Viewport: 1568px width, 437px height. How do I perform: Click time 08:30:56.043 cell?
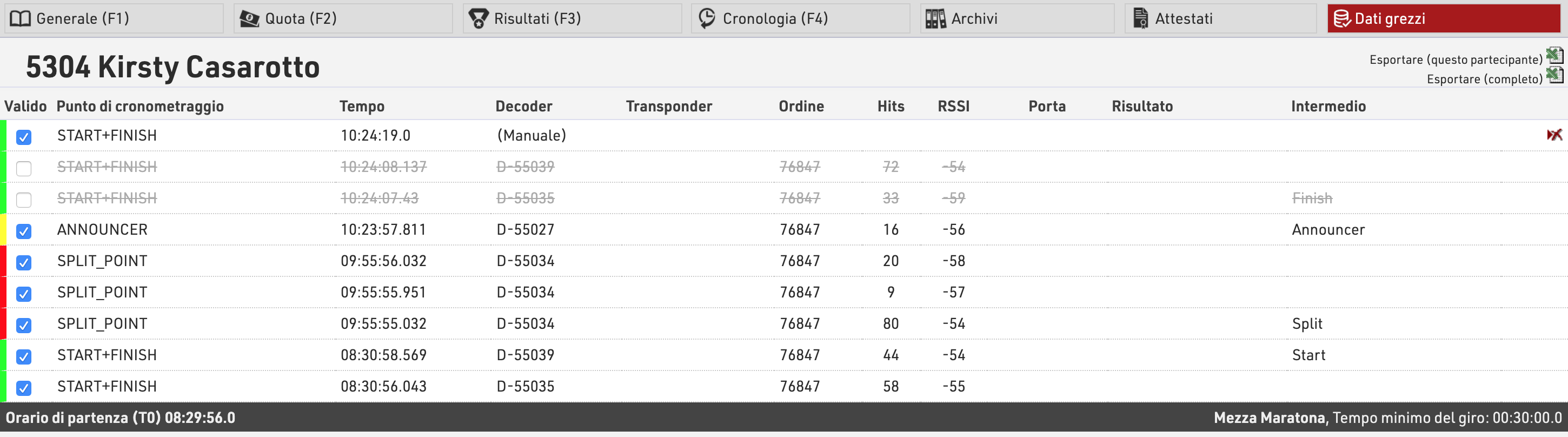(383, 387)
